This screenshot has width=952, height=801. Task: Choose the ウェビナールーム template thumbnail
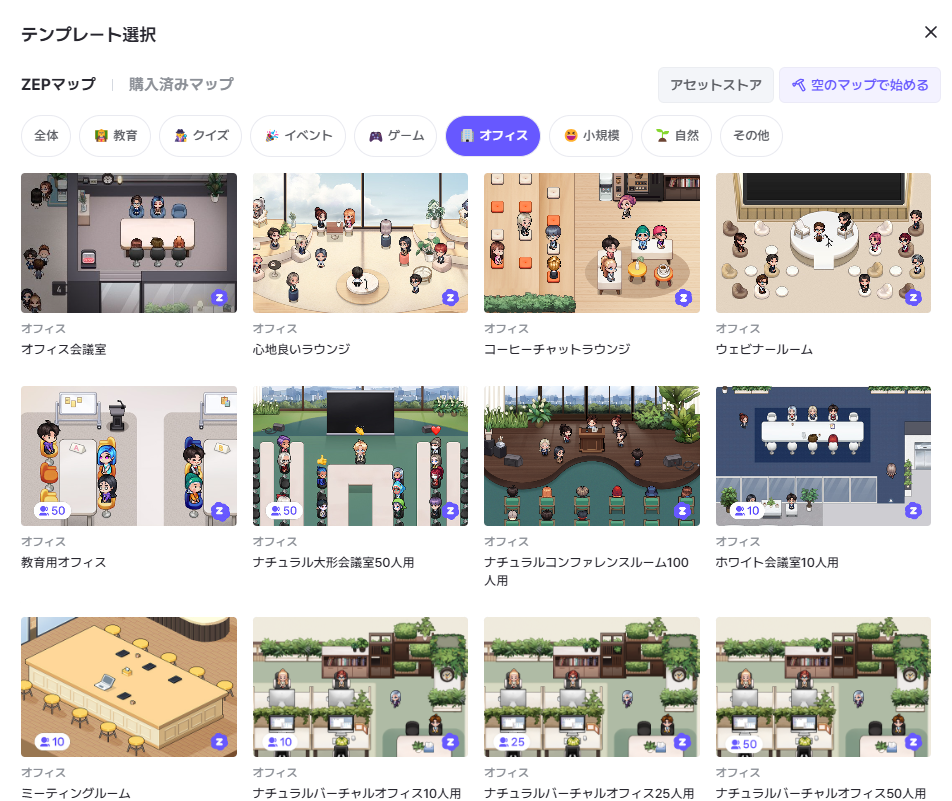pyautogui.click(x=823, y=243)
